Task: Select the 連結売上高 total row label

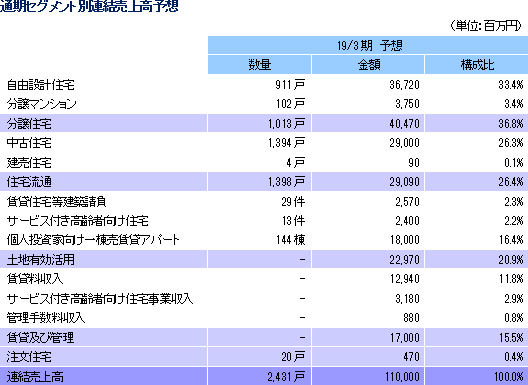Action: pyautogui.click(x=35, y=377)
